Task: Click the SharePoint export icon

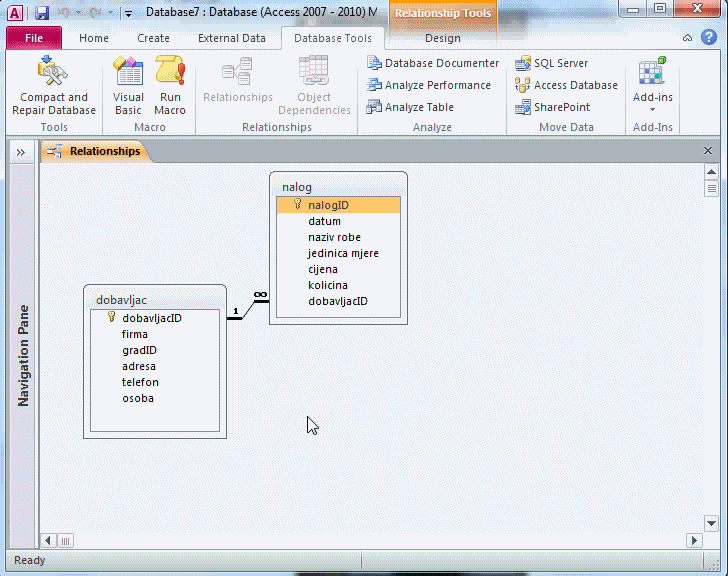Action: (x=522, y=107)
